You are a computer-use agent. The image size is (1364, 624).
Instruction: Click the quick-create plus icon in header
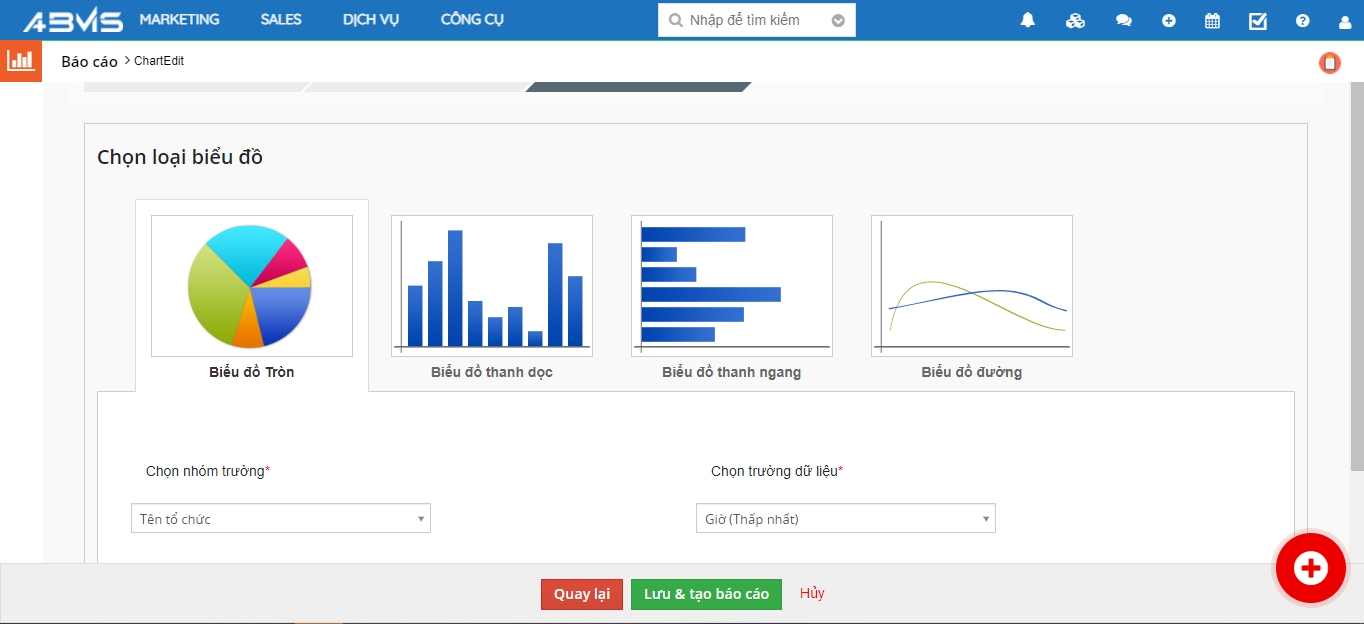[1168, 20]
